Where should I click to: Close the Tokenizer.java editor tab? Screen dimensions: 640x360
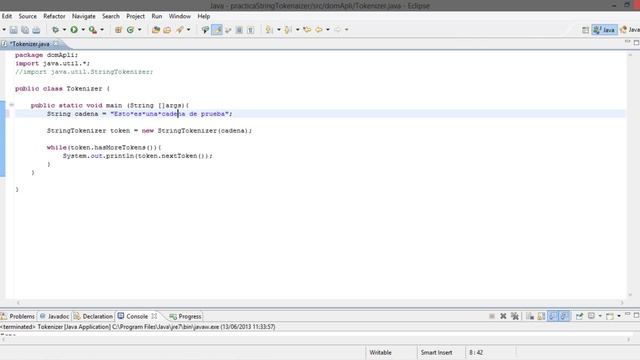56,43
